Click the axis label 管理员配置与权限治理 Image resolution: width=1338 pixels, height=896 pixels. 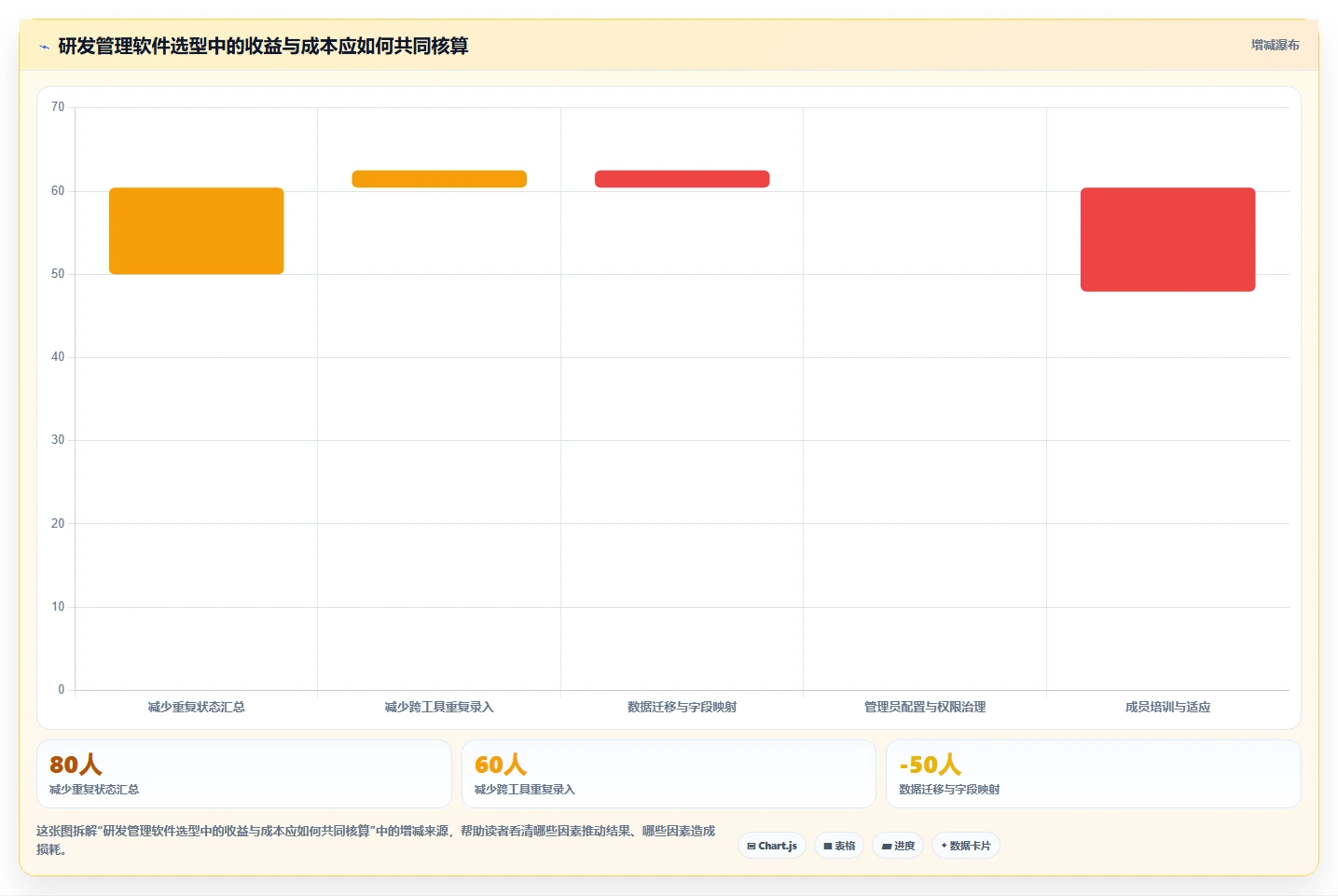pyautogui.click(x=925, y=707)
